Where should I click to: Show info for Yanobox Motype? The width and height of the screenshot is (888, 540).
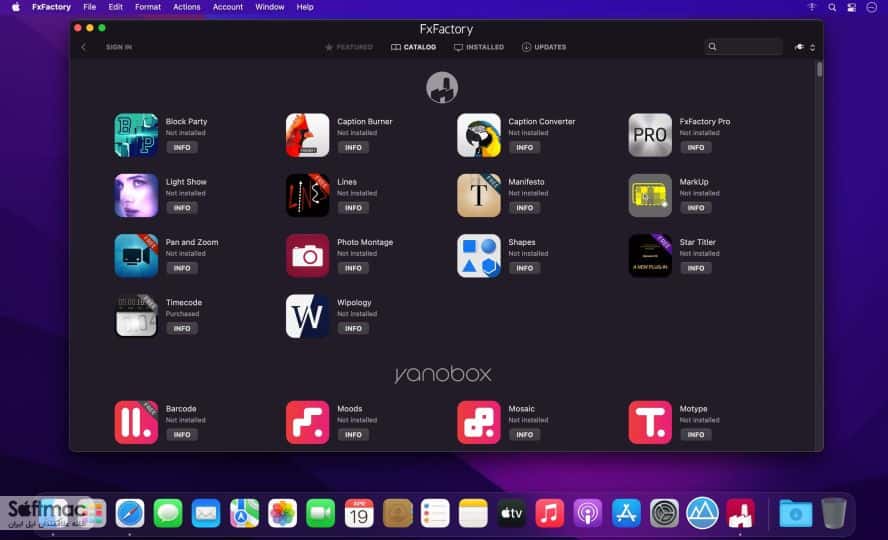[695, 435]
